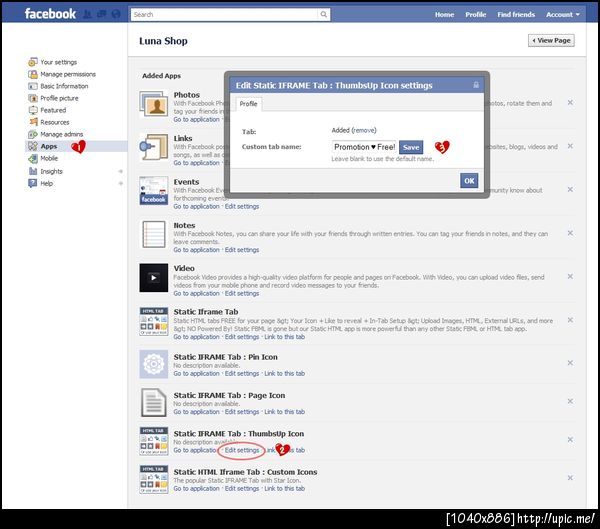Open Manage admins in sidebar
The width and height of the screenshot is (600, 529).
[55, 134]
